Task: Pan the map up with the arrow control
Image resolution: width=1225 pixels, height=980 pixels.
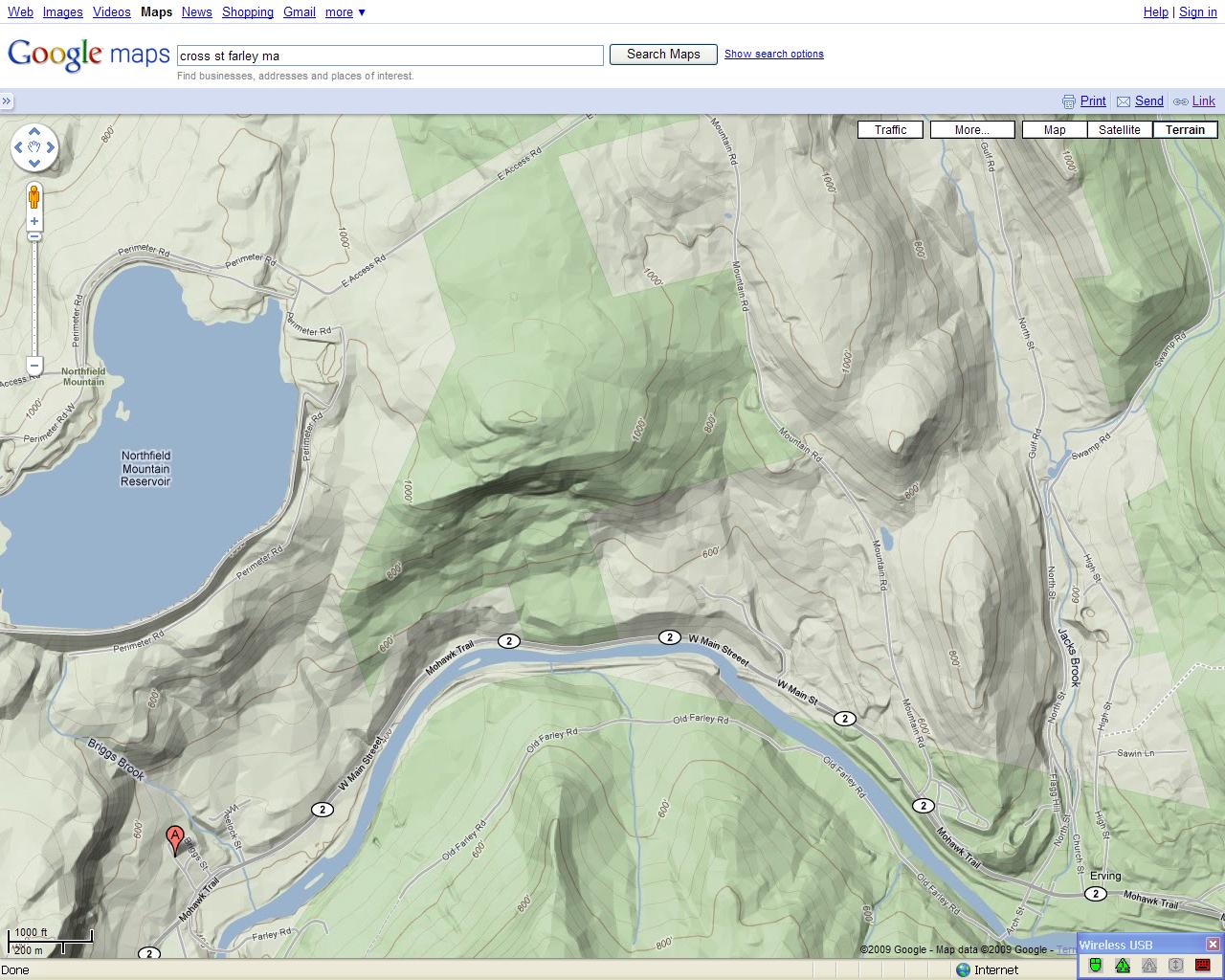Action: tap(34, 132)
